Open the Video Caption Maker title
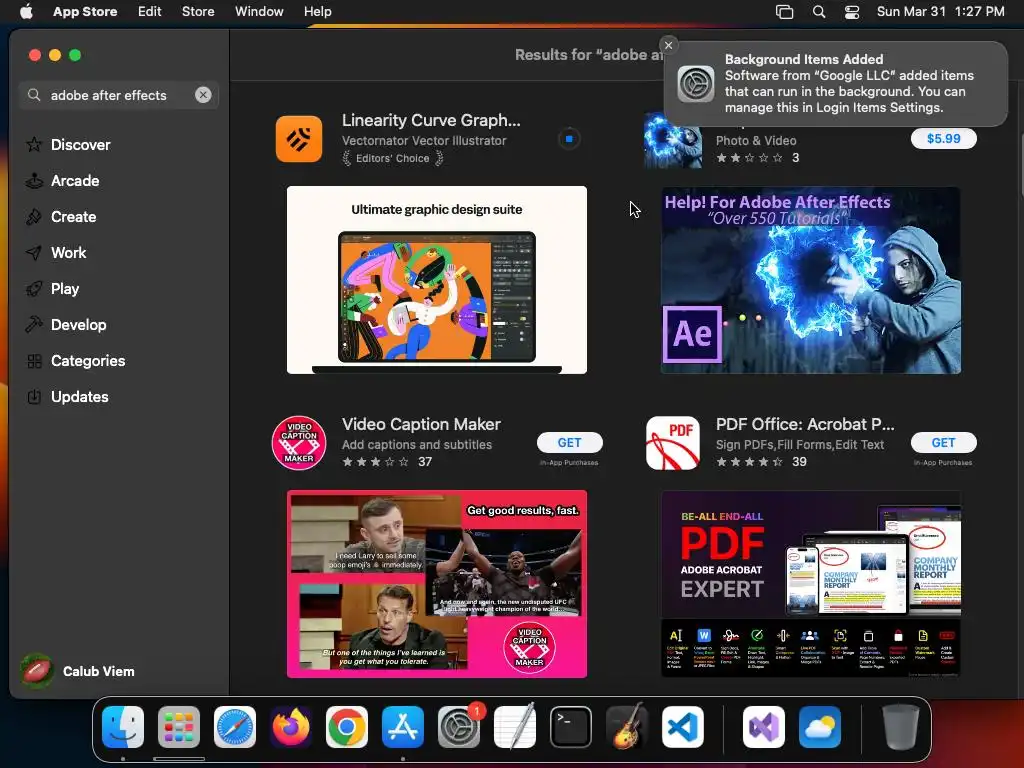Viewport: 1024px width, 768px height. 421,424
